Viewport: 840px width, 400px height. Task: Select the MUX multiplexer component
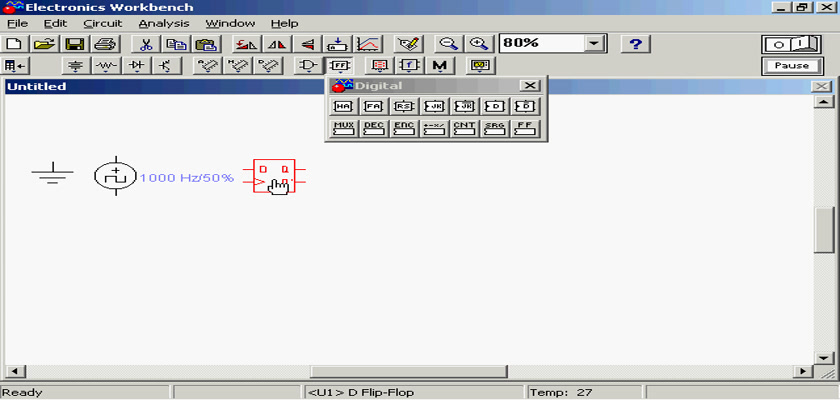point(344,128)
